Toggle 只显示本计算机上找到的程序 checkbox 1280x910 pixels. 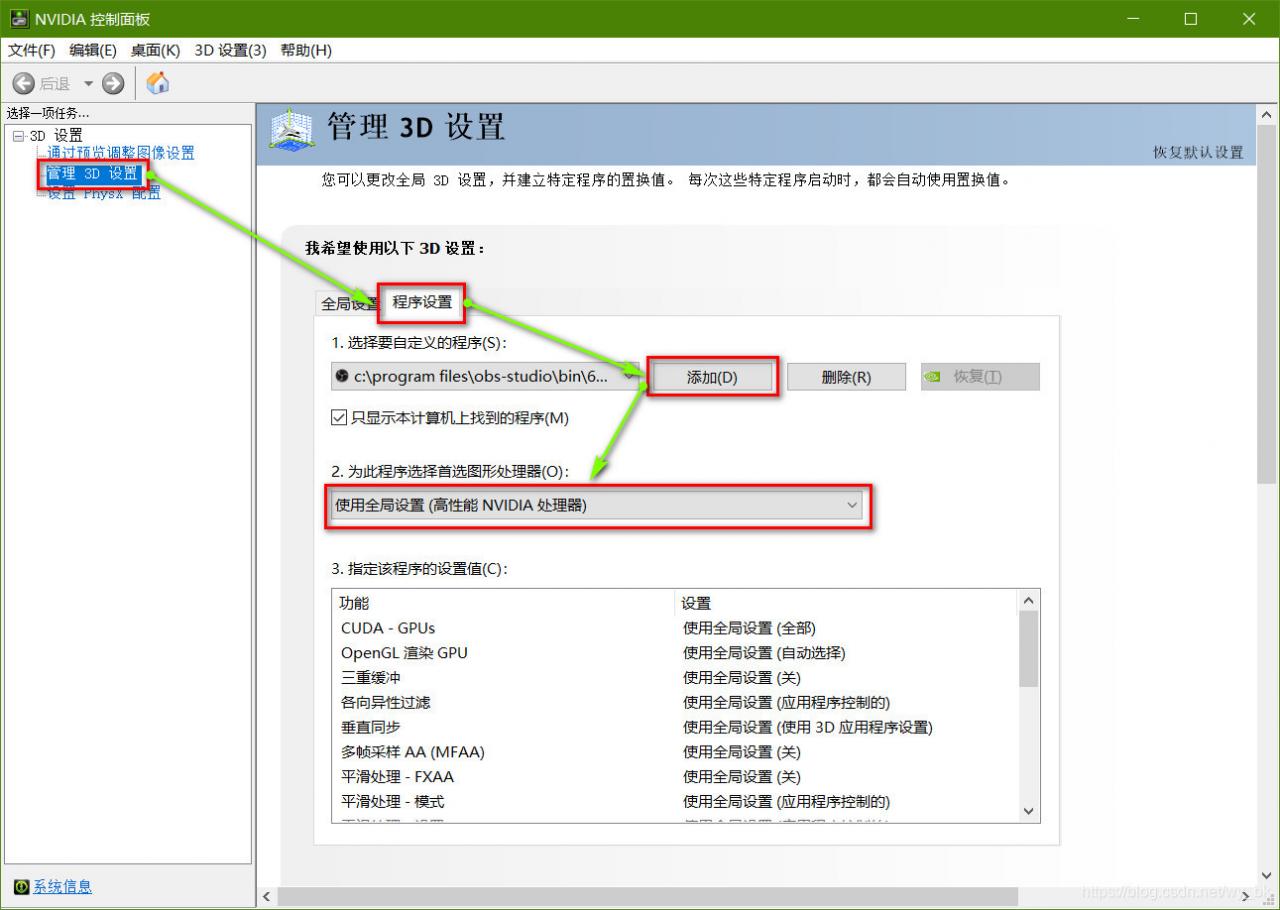click(x=339, y=418)
